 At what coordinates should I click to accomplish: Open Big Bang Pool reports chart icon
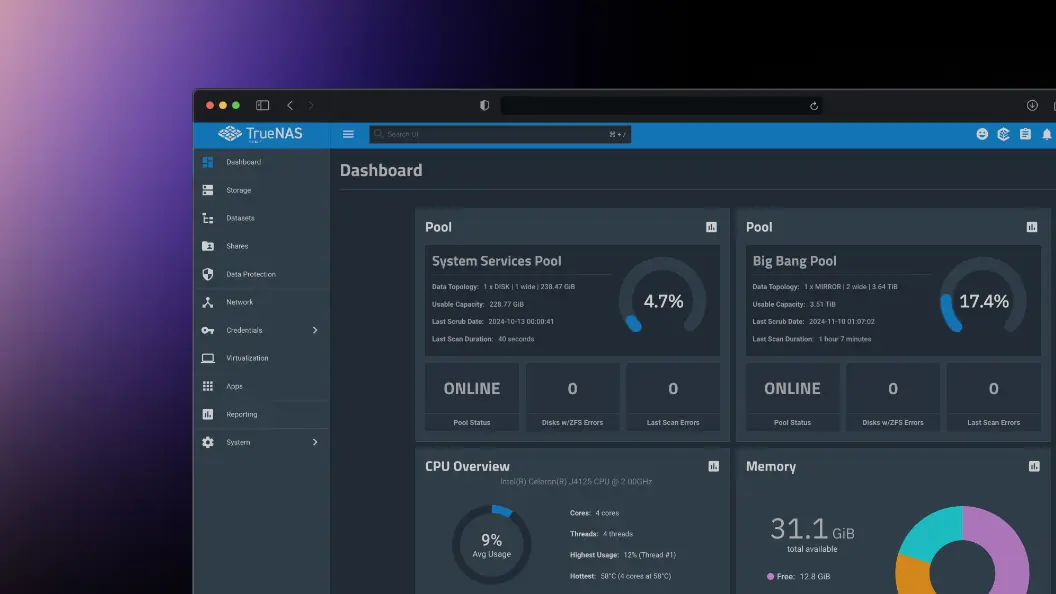click(1032, 227)
